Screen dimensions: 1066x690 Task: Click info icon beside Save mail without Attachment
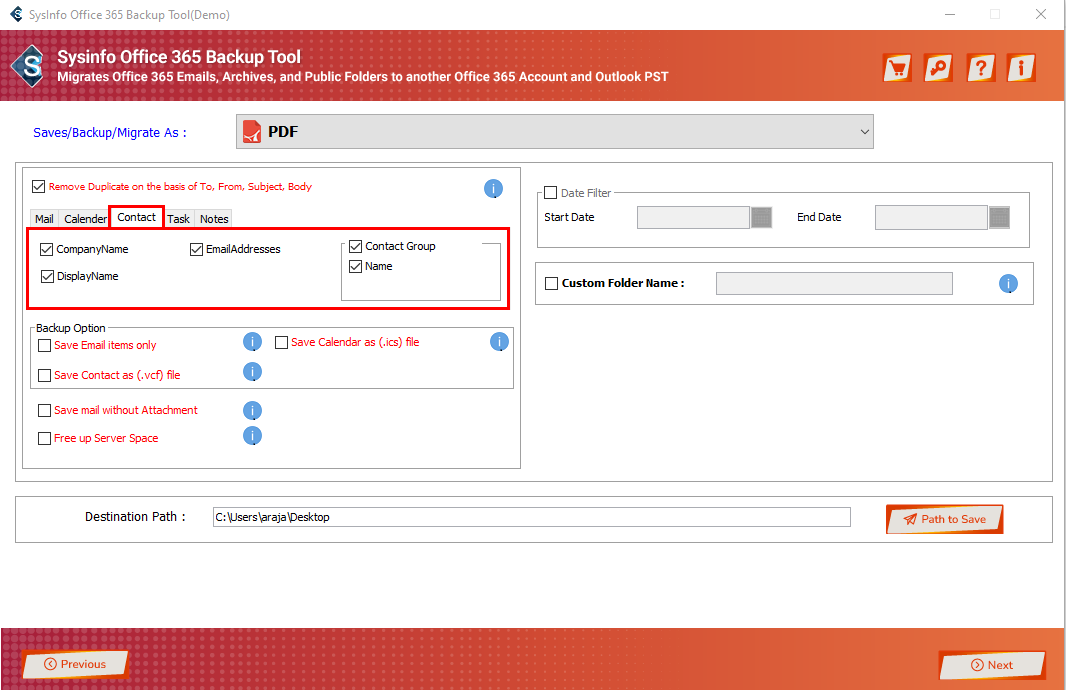click(252, 411)
